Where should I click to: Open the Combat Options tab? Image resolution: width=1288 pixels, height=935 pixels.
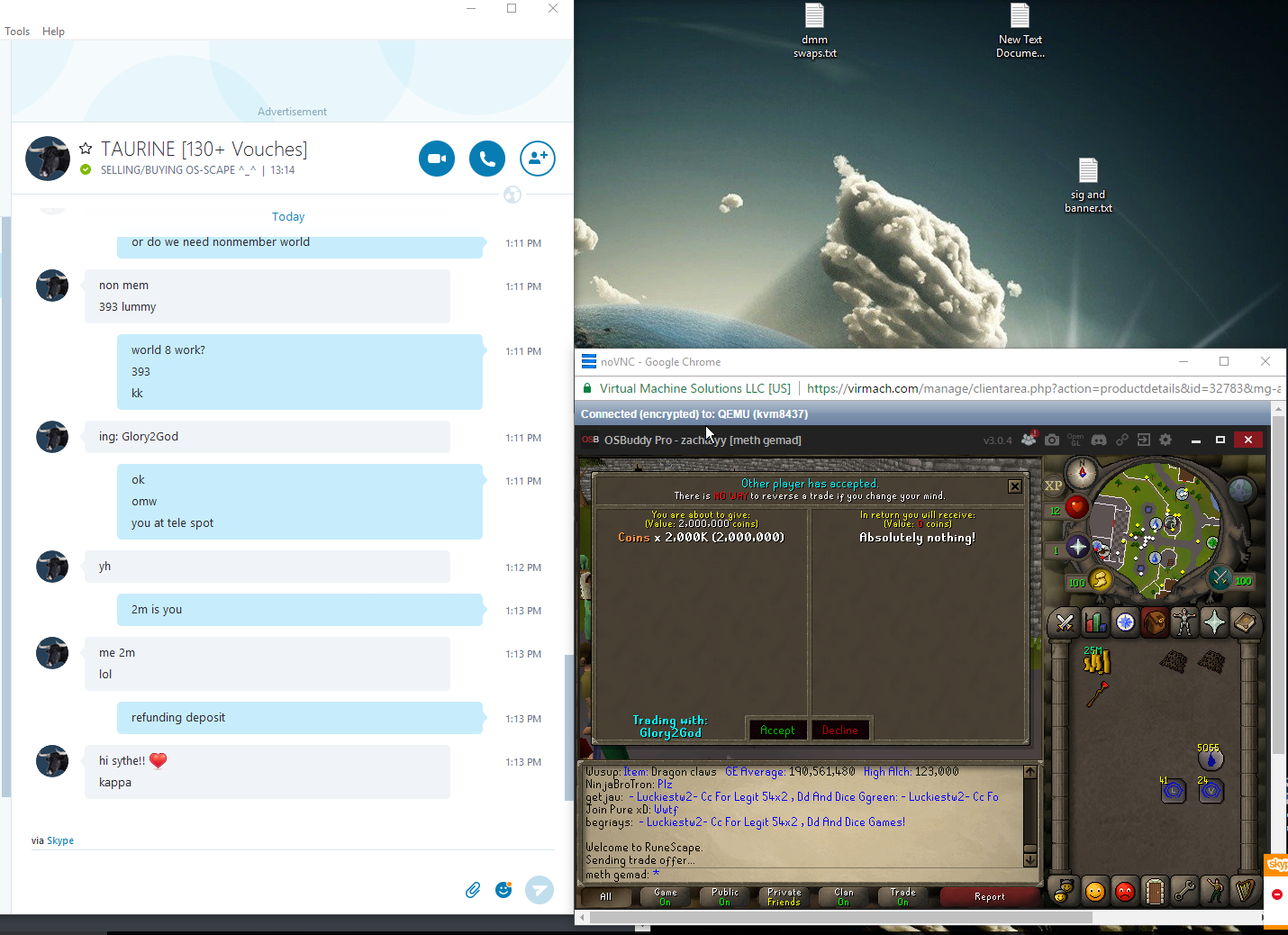tap(1065, 622)
